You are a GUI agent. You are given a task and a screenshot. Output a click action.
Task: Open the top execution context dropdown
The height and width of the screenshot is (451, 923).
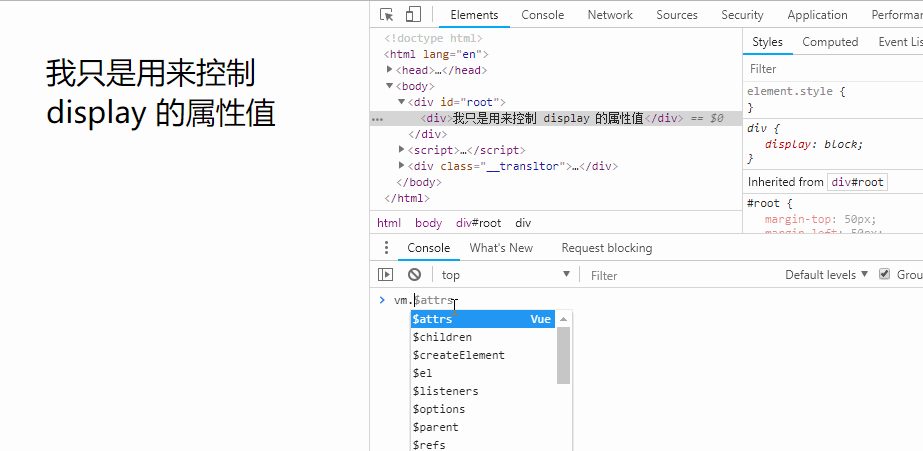pos(505,275)
